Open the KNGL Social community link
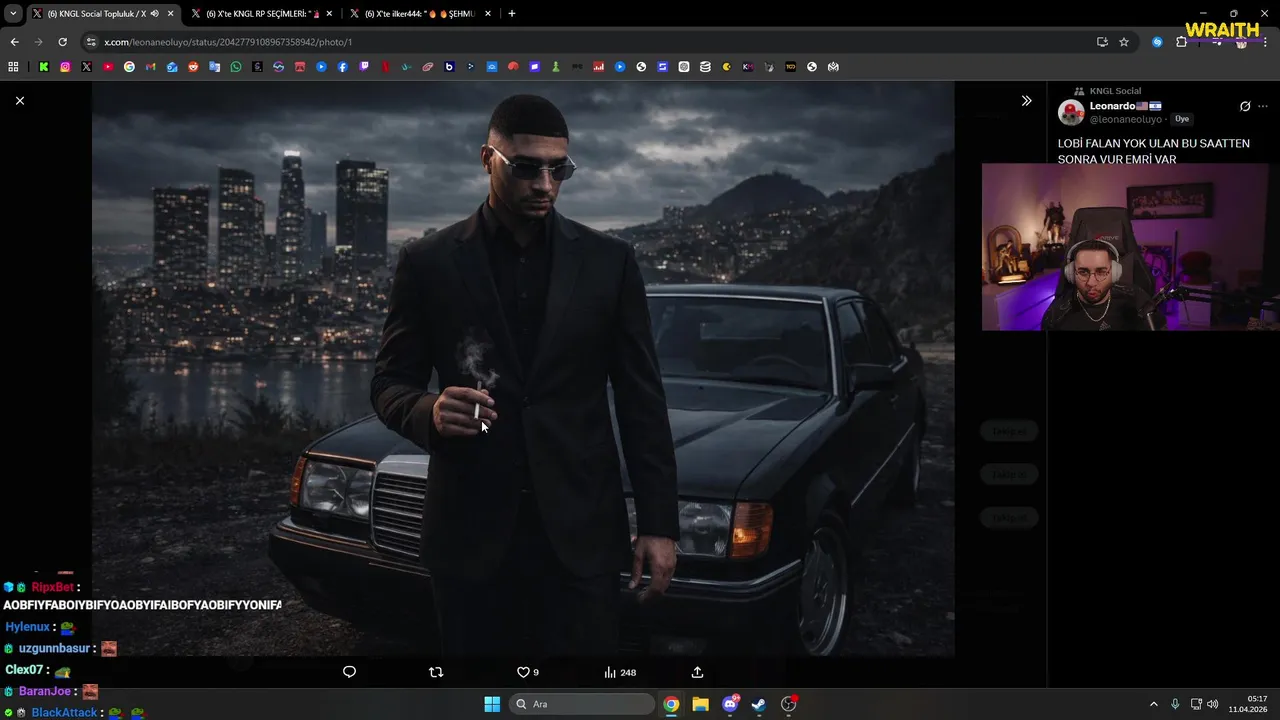This screenshot has width=1280, height=720. [1115, 91]
